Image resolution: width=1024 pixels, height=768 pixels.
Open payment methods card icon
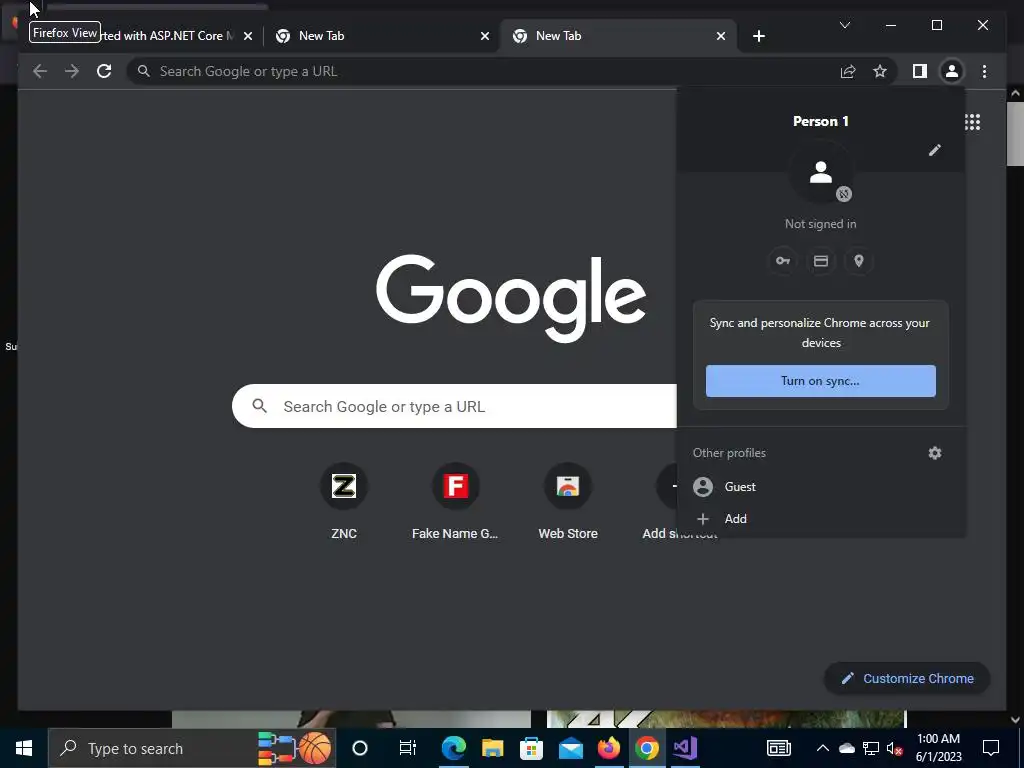[821, 261]
